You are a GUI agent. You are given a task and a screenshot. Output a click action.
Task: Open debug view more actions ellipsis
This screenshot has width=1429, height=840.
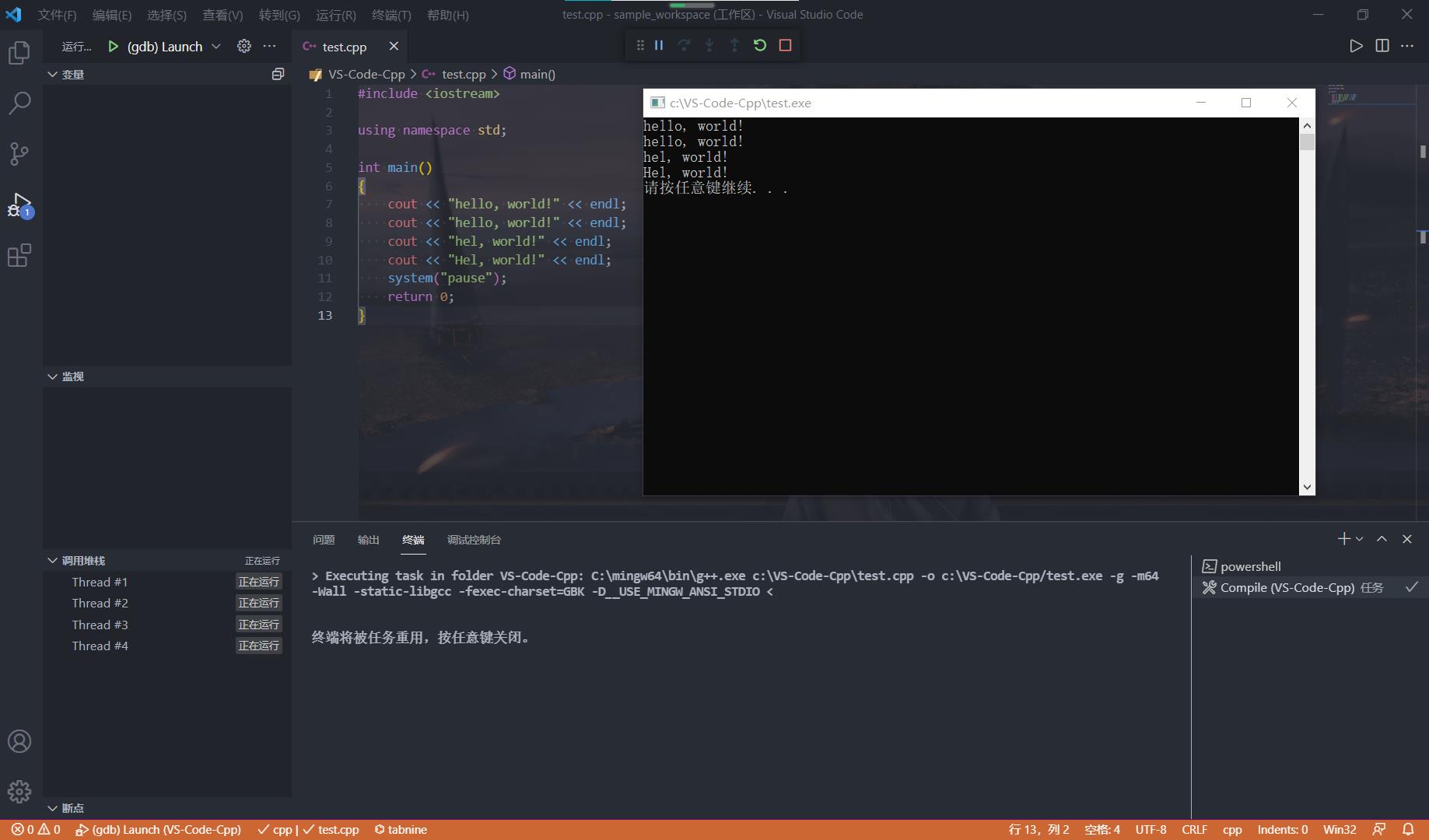[x=270, y=46]
